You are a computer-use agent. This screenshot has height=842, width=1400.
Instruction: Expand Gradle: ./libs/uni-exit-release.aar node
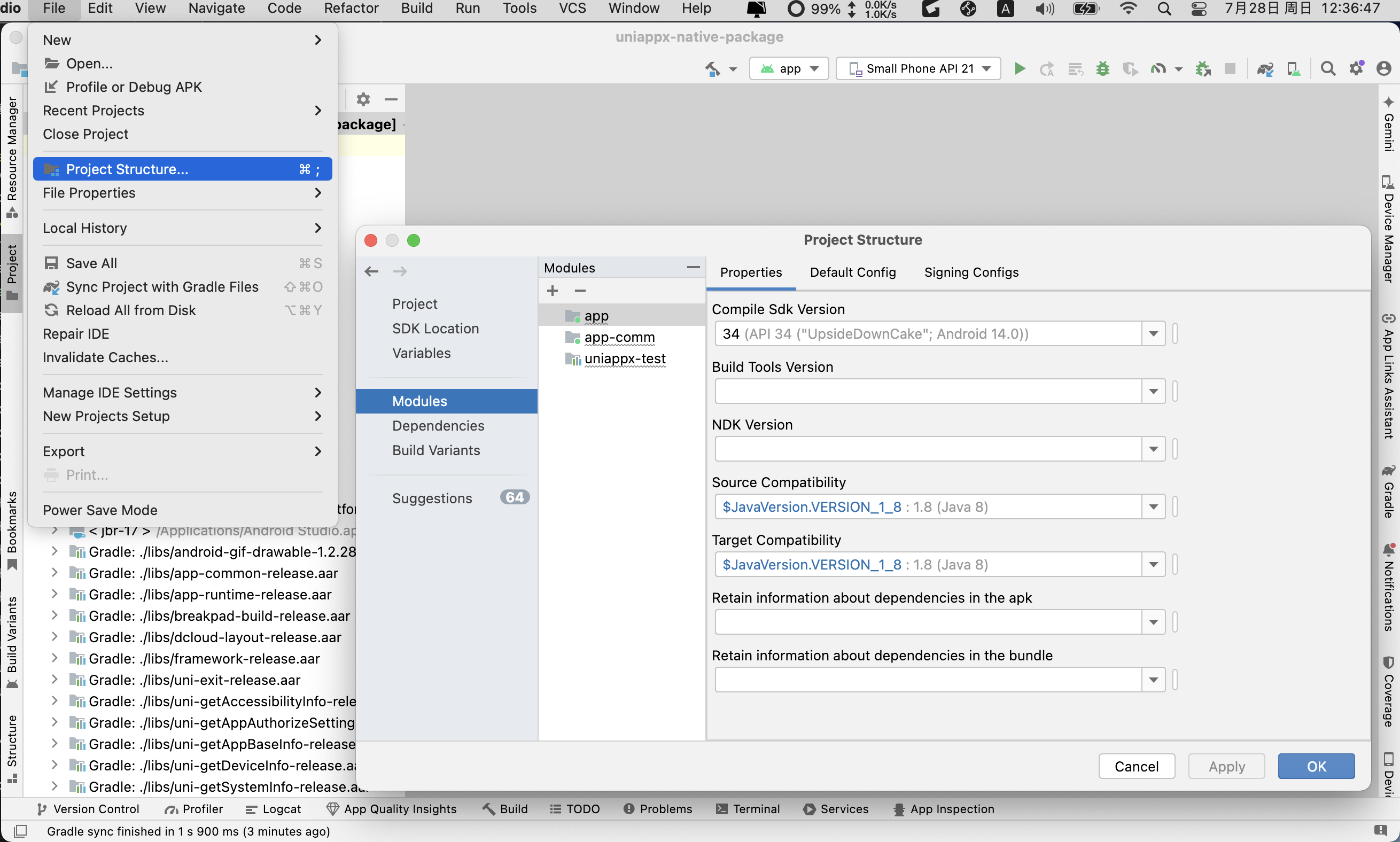pos(55,680)
